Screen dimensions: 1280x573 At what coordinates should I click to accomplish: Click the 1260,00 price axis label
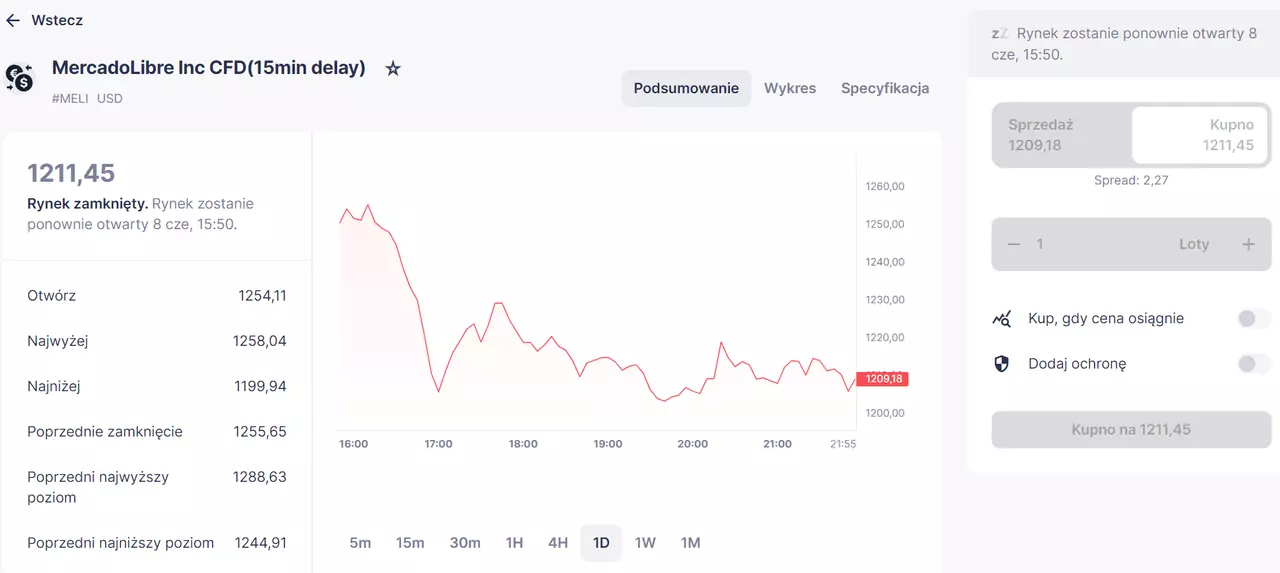click(884, 186)
